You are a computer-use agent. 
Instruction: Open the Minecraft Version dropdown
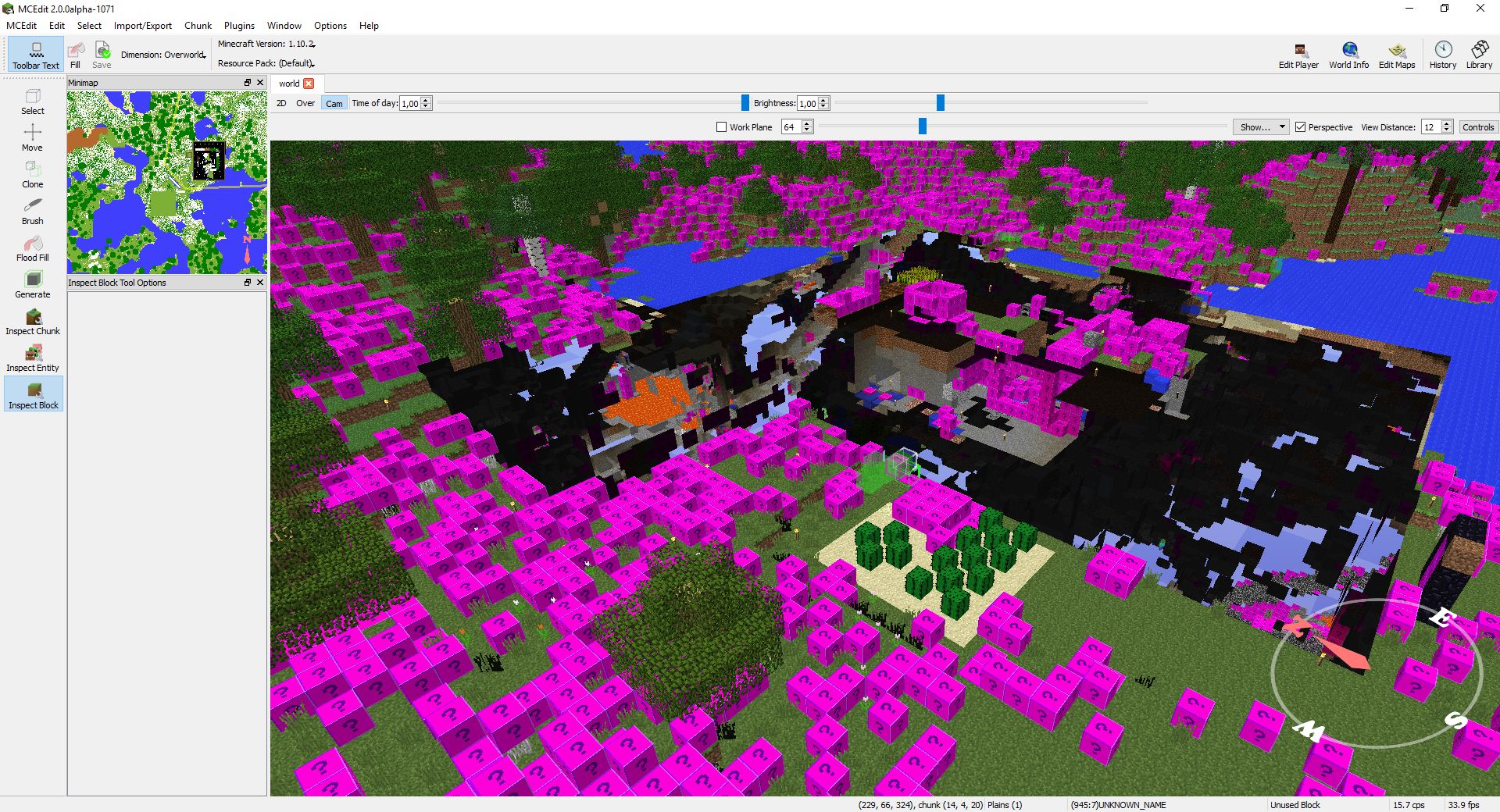click(x=266, y=45)
